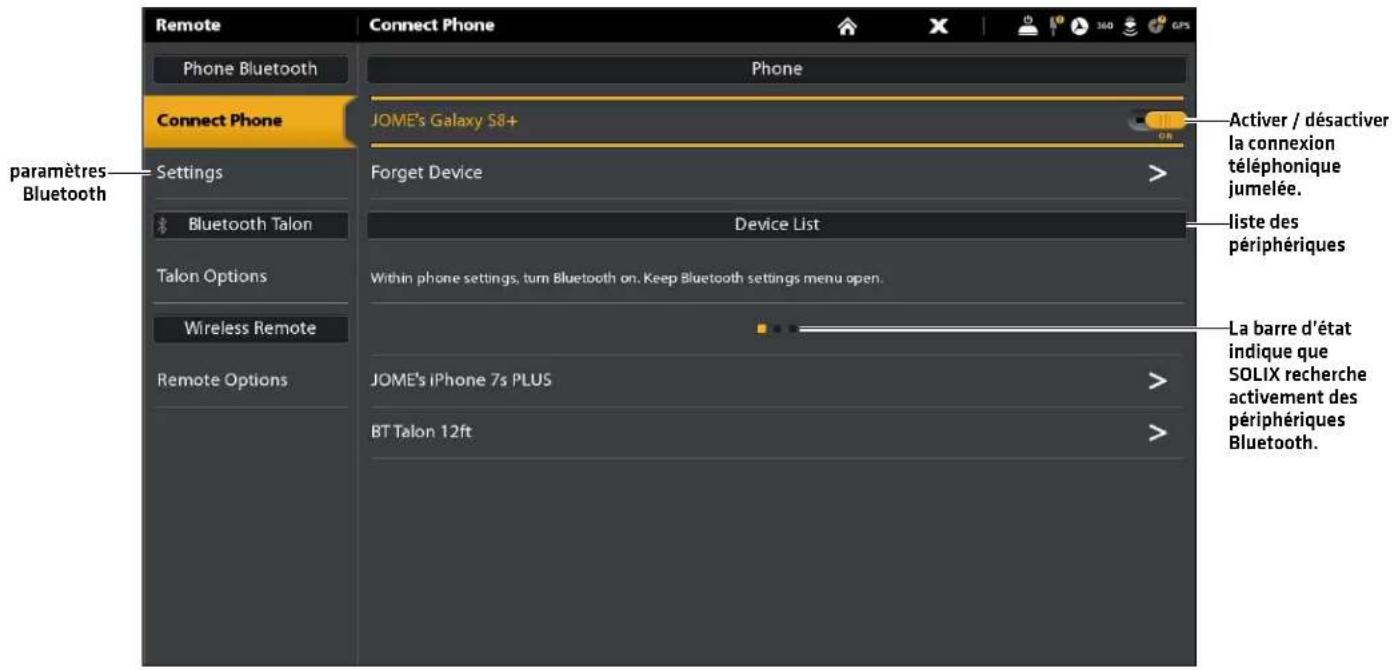
Task: Click the Bluetooth symbol beside Bluetooth Talon
Action: (x=162, y=225)
